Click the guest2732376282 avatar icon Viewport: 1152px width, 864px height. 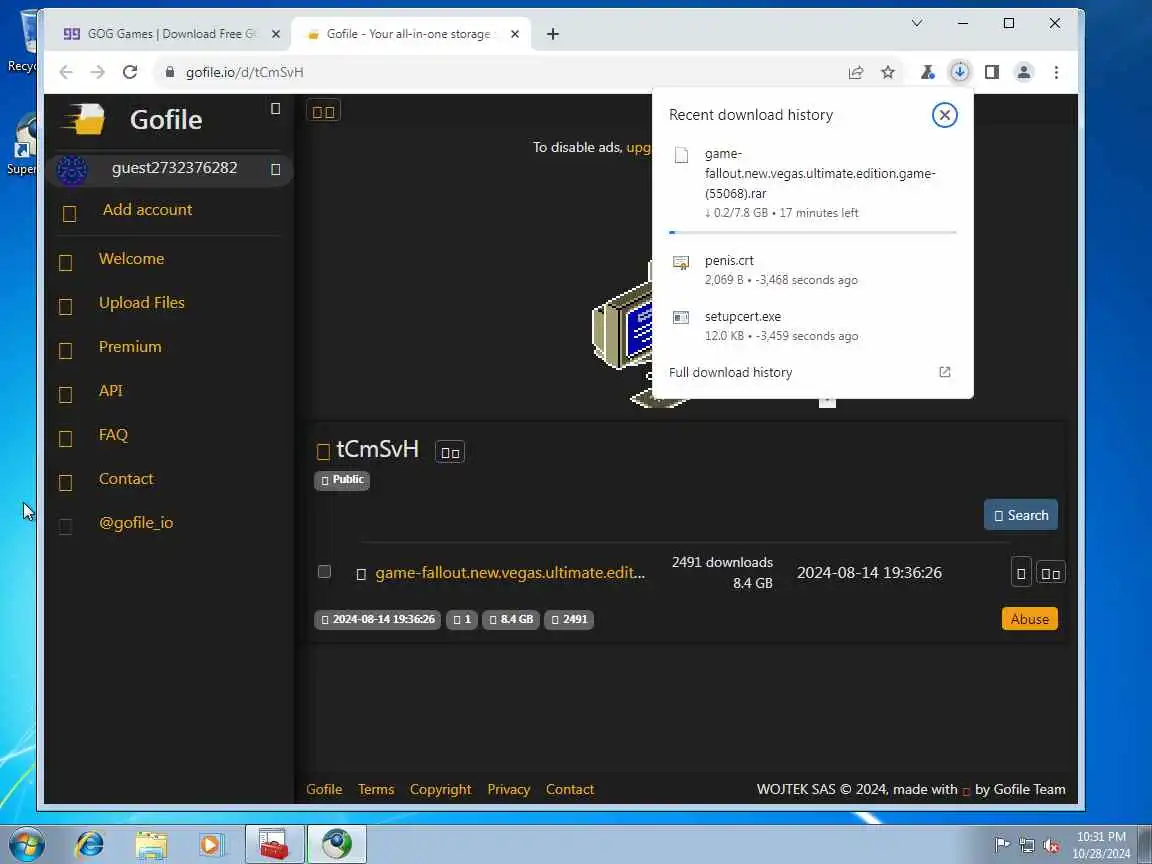(x=72, y=170)
